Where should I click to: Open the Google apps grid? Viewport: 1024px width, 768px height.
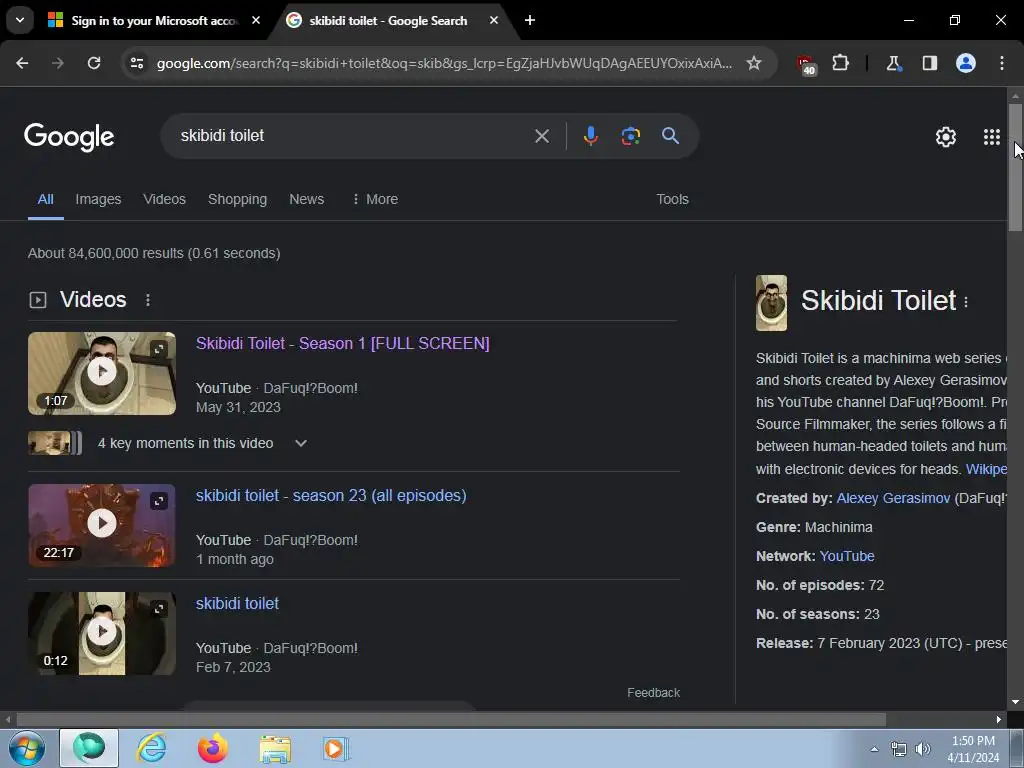[x=991, y=136]
